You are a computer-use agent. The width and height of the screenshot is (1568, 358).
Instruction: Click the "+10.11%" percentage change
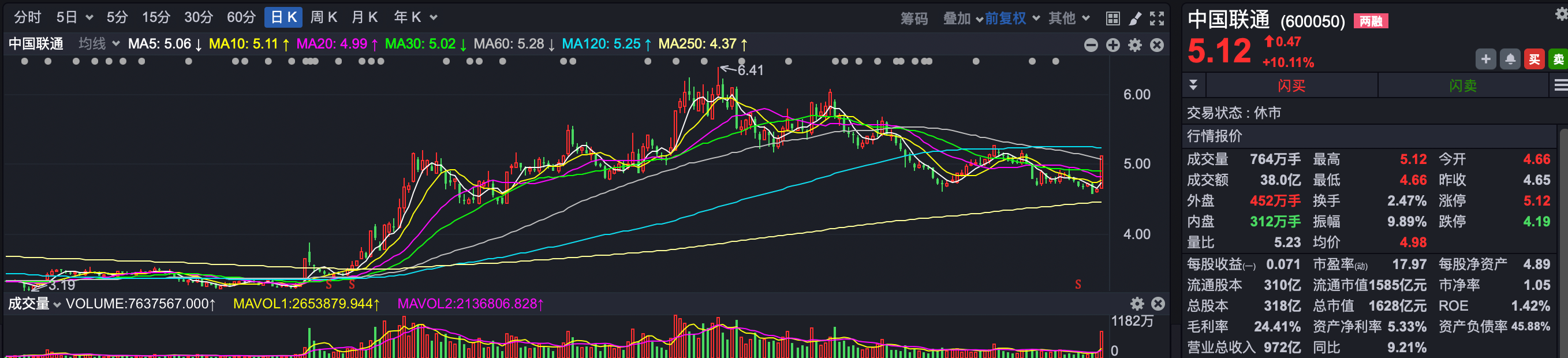tap(1288, 63)
